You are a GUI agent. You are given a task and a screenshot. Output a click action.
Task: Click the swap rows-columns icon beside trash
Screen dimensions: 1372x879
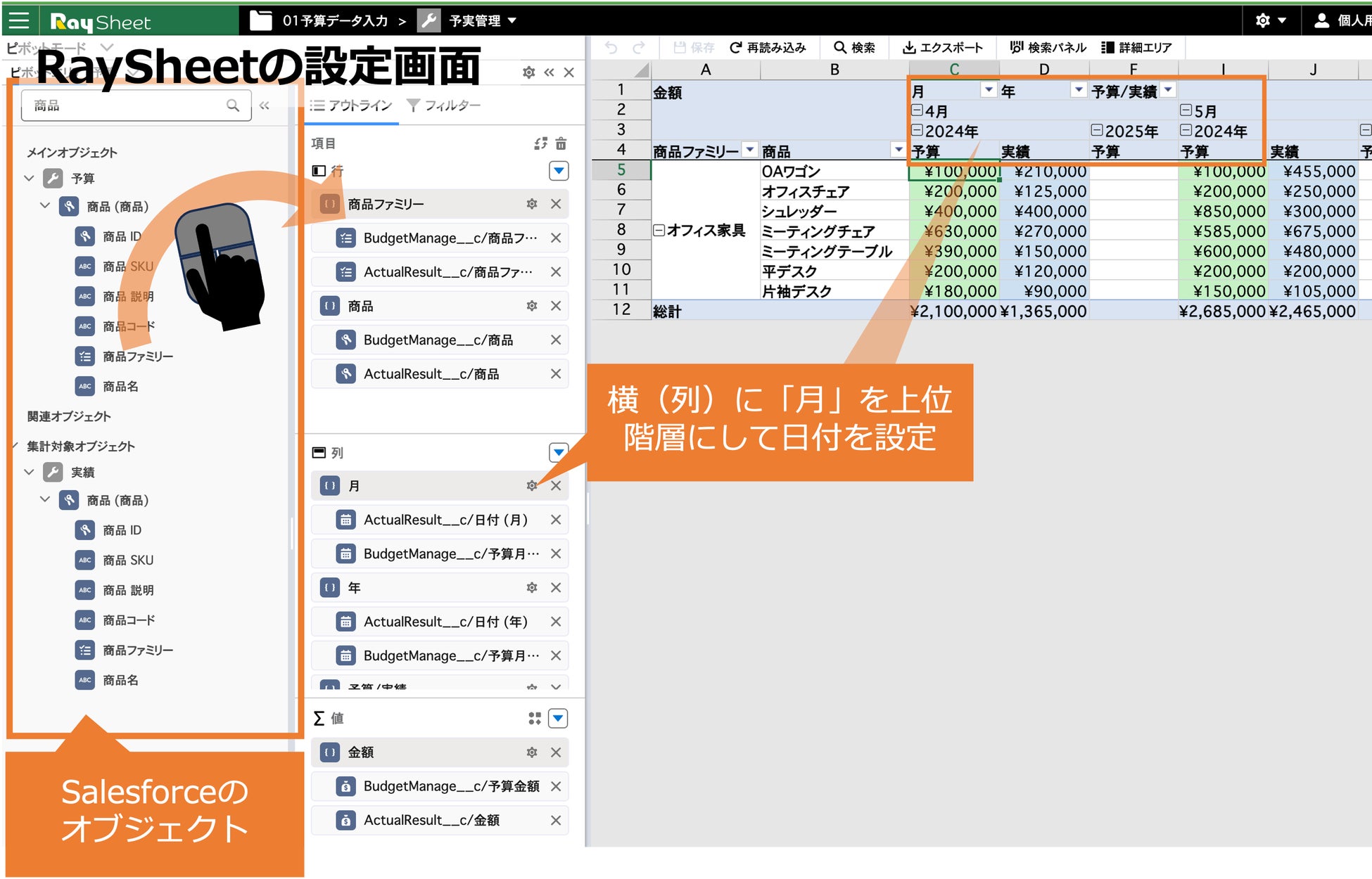[540, 143]
